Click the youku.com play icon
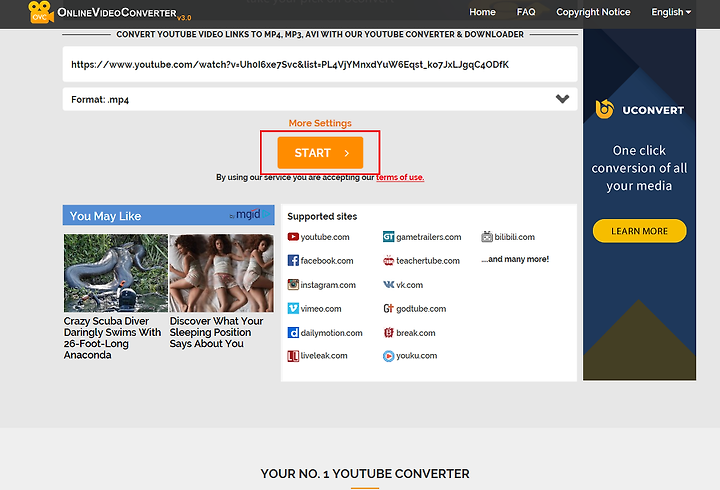Viewport: 720px width, 490px height. (388, 356)
